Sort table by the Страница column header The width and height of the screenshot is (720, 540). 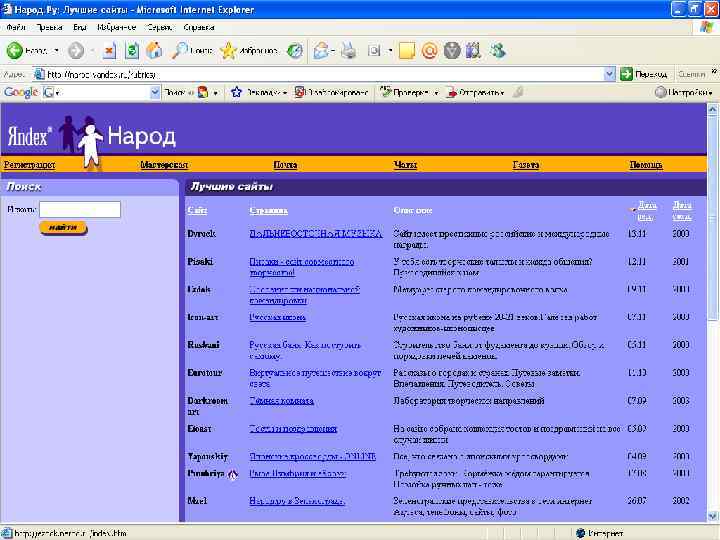click(x=269, y=210)
